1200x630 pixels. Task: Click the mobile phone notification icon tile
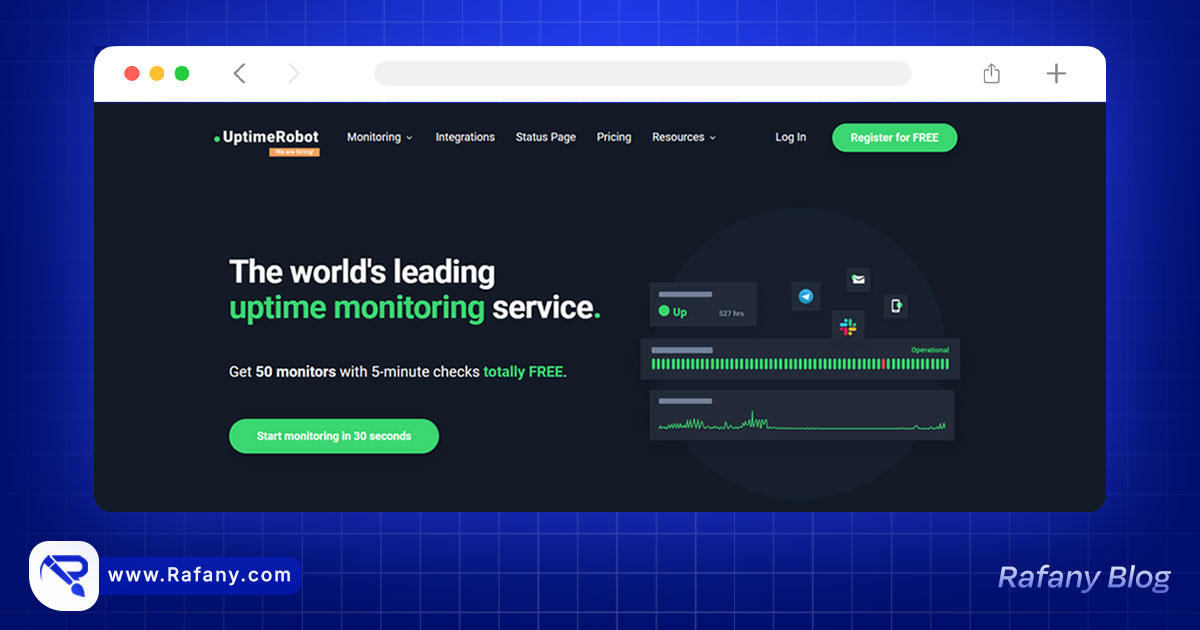click(x=896, y=306)
